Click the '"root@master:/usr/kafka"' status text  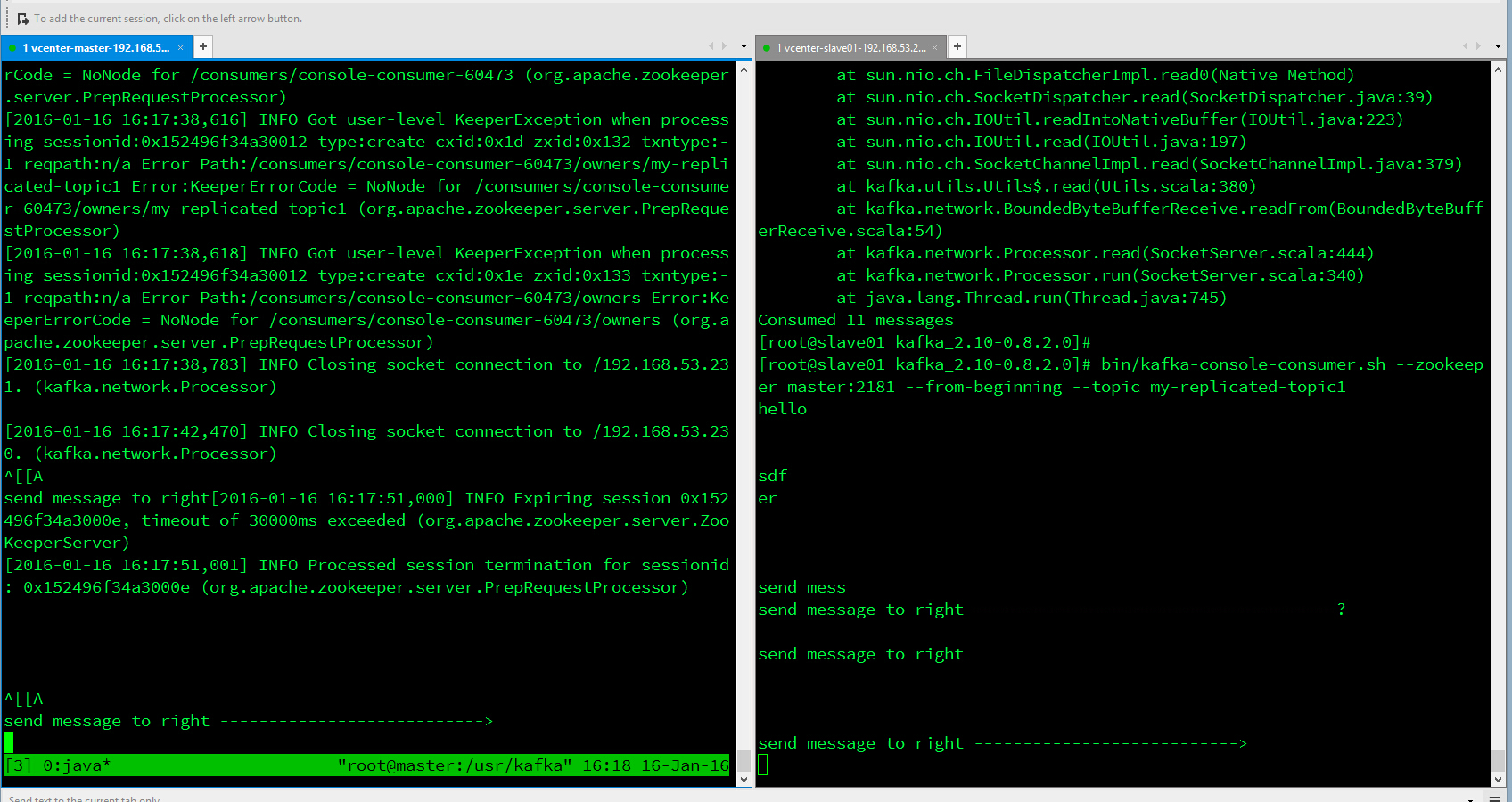(455, 765)
